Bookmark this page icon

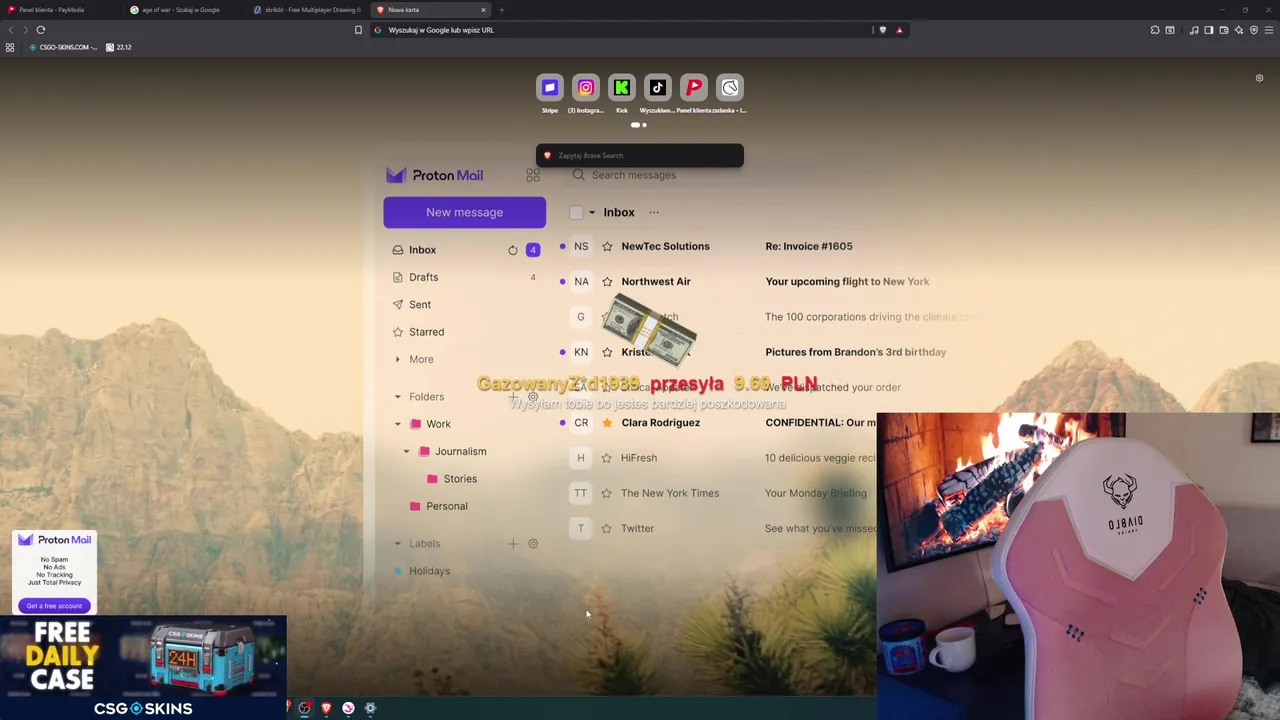pyautogui.click(x=358, y=30)
